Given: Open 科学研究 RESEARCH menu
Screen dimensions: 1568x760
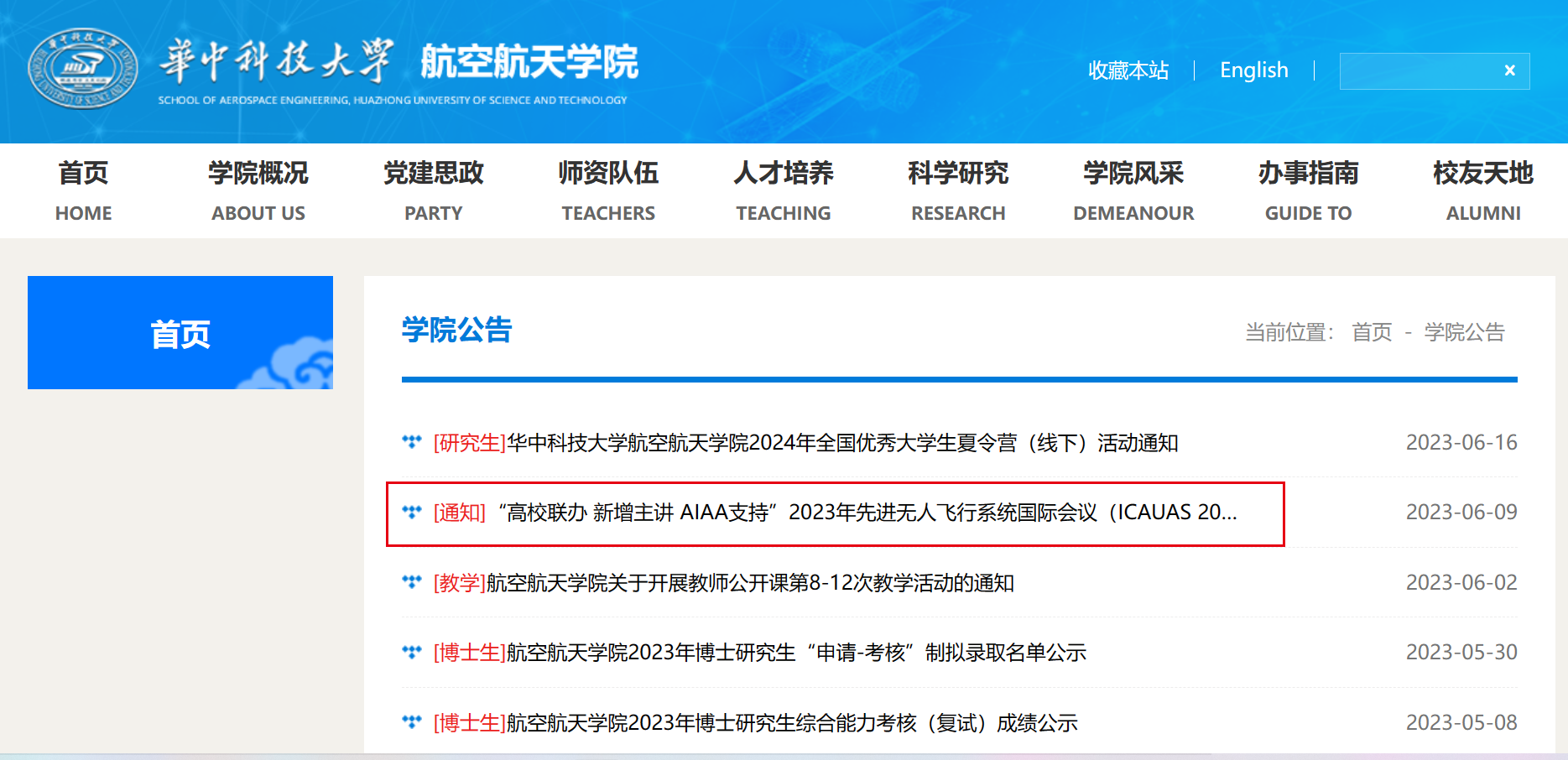Looking at the screenshot, I should click(x=958, y=191).
